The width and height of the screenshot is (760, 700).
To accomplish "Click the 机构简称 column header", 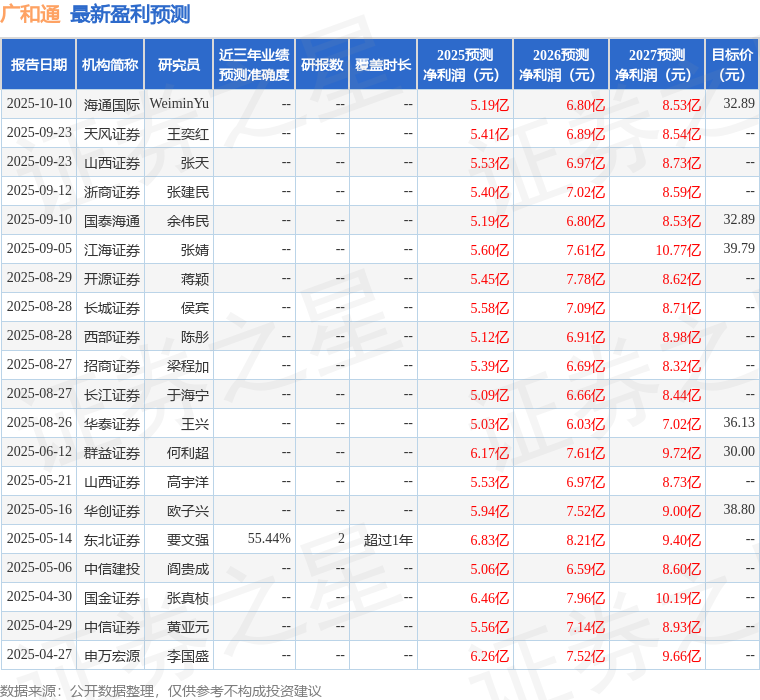I will (x=110, y=64).
